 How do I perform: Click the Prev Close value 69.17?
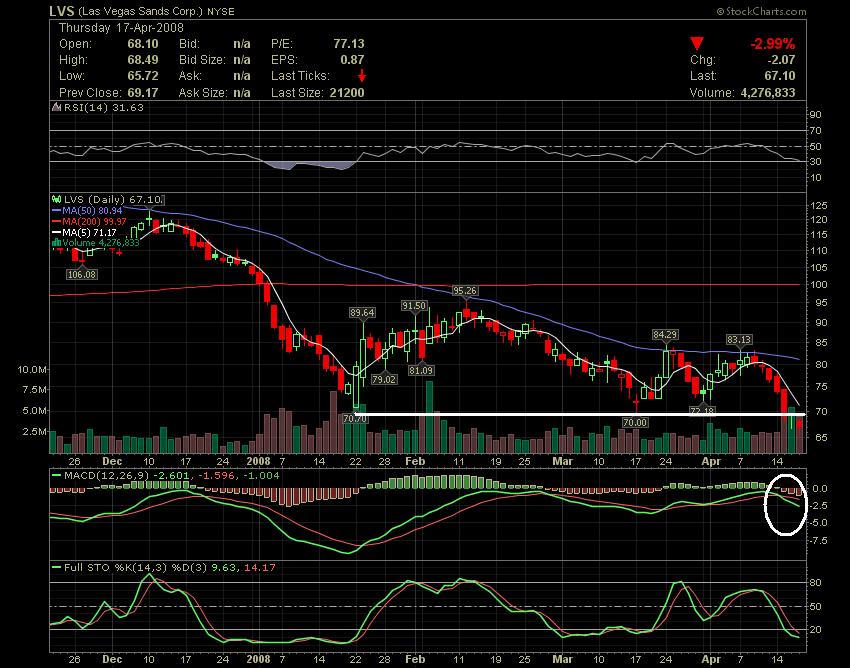click(x=143, y=93)
